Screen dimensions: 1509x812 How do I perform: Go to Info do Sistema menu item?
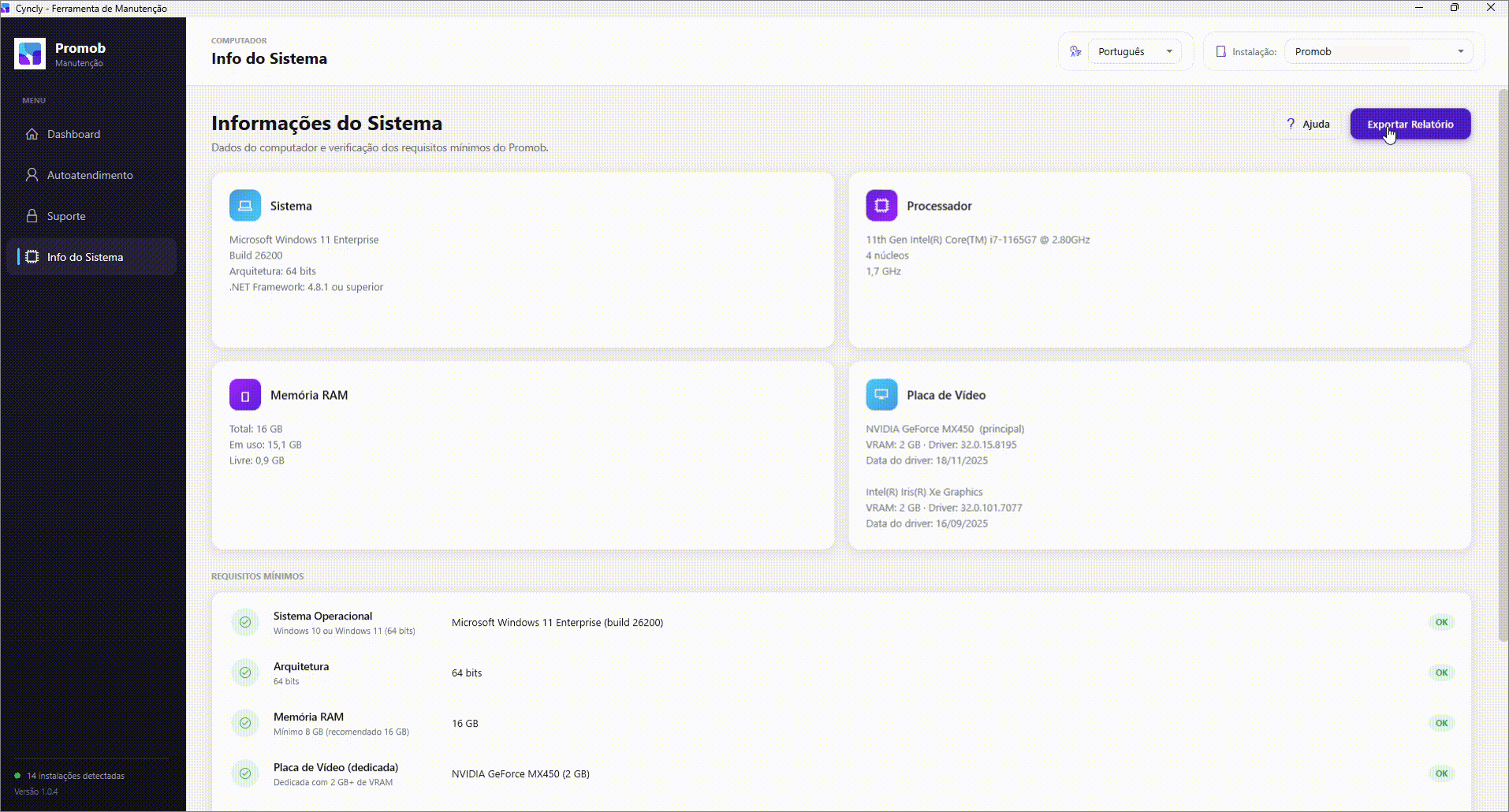(x=91, y=257)
